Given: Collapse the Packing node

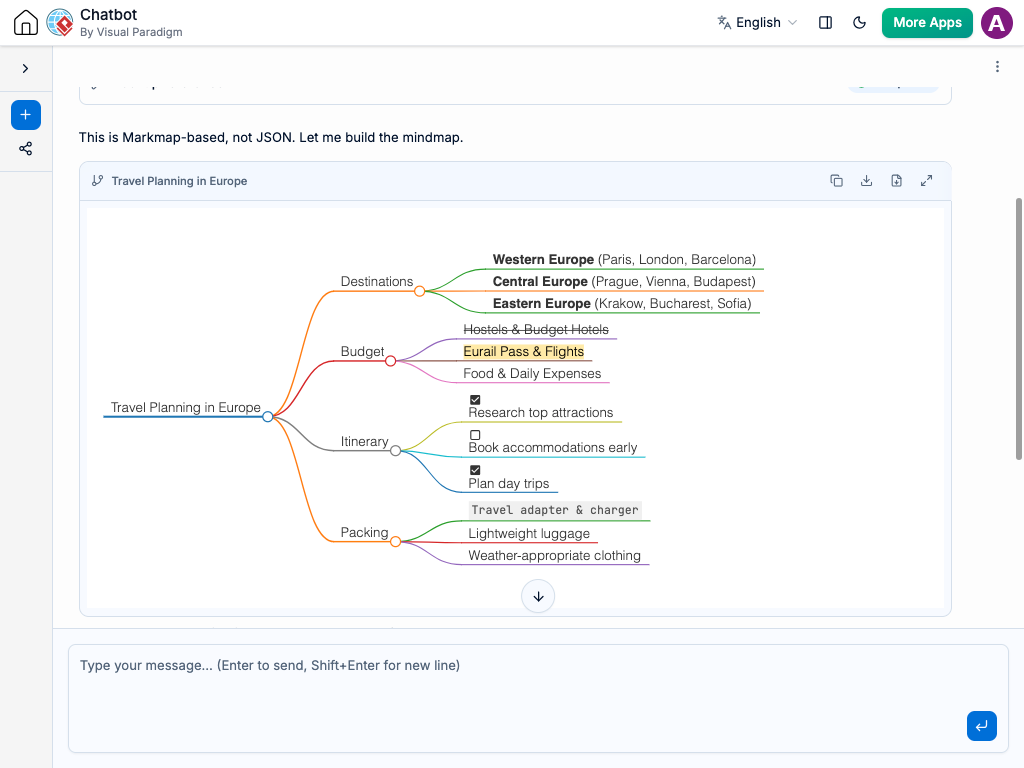Looking at the screenshot, I should click(x=395, y=541).
